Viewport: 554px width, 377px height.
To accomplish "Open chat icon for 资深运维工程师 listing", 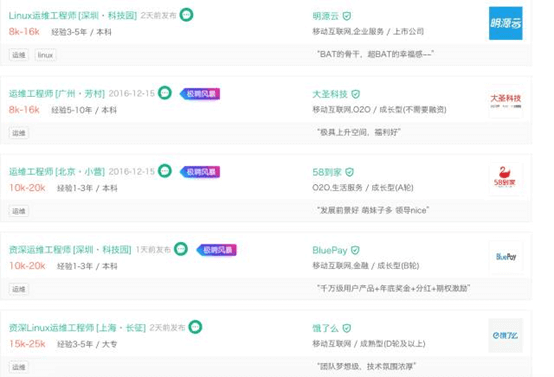I will click(x=181, y=249).
